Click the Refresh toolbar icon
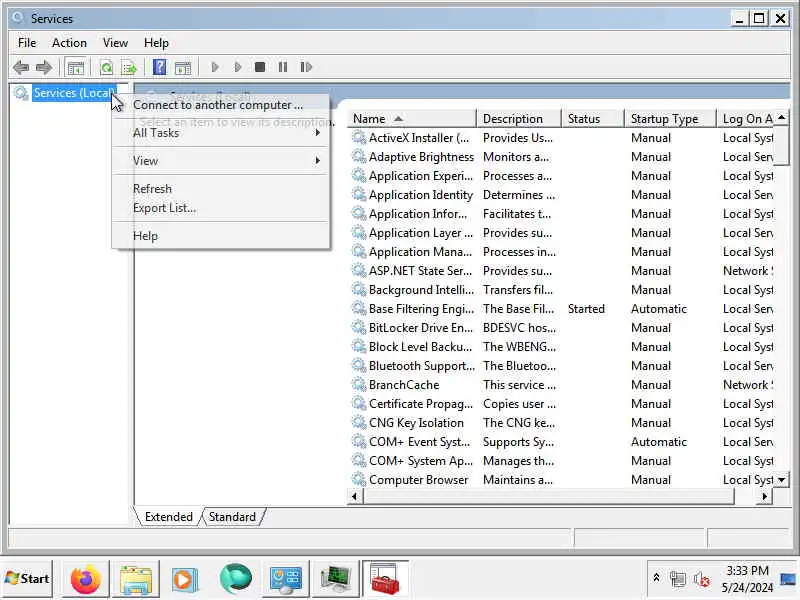The image size is (800, 600). point(106,67)
